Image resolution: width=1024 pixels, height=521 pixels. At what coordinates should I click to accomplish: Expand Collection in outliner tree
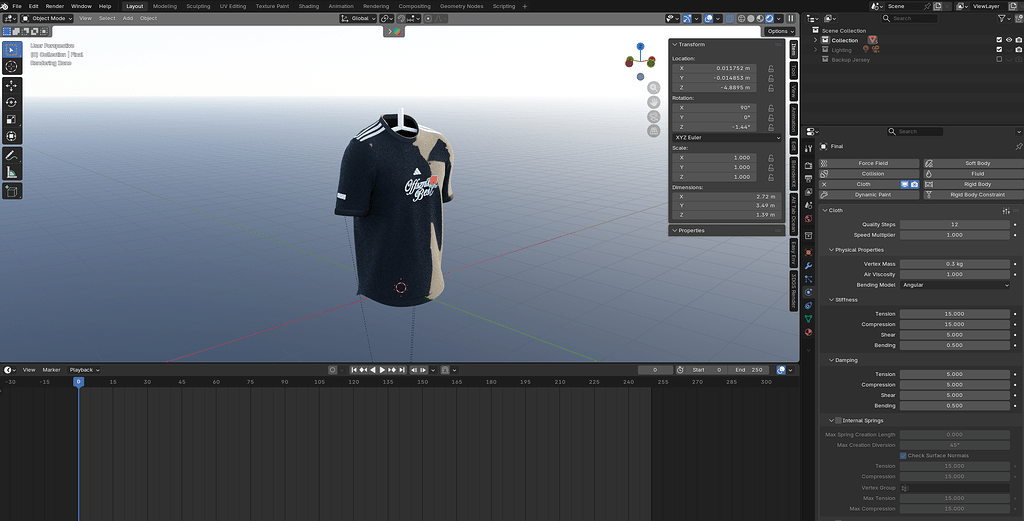tap(816, 40)
